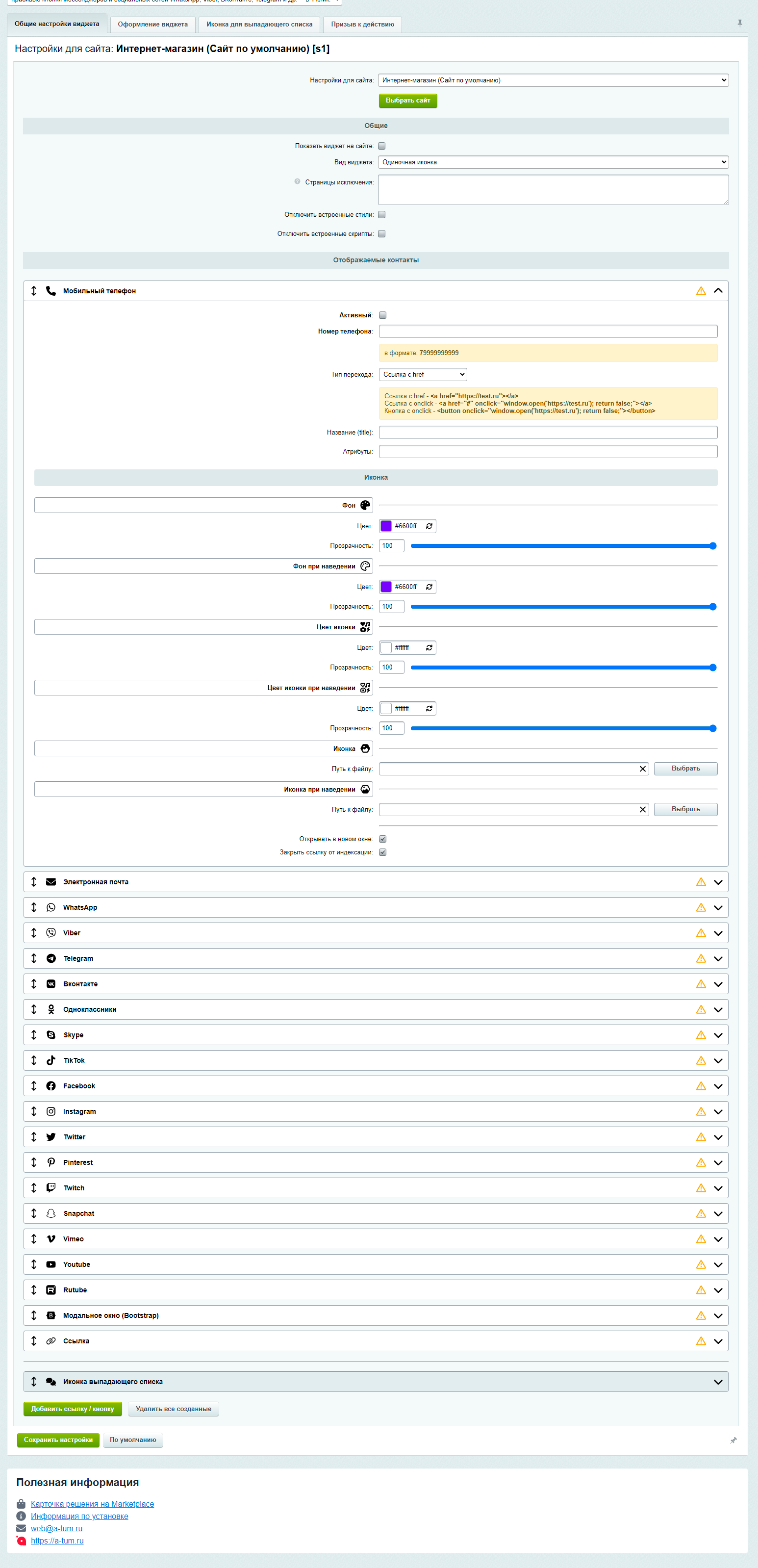Switch to Оформление виджета tab

point(152,25)
